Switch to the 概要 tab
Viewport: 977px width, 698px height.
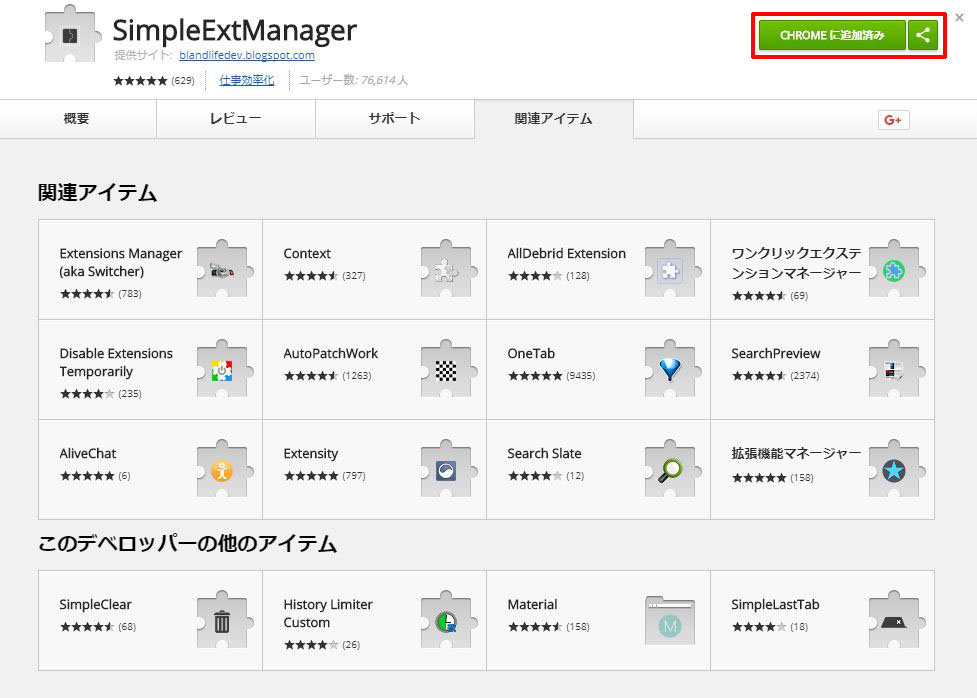[77, 119]
